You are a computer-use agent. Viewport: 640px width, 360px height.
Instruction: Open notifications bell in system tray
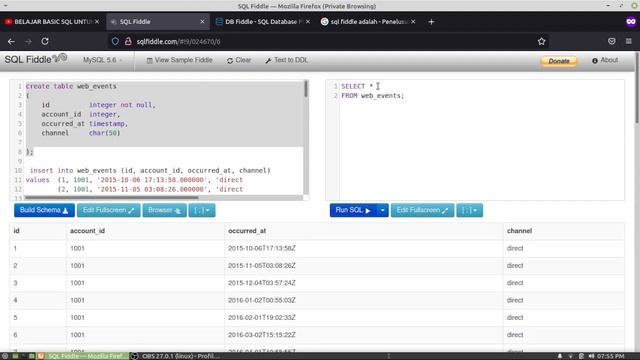(x=560, y=356)
